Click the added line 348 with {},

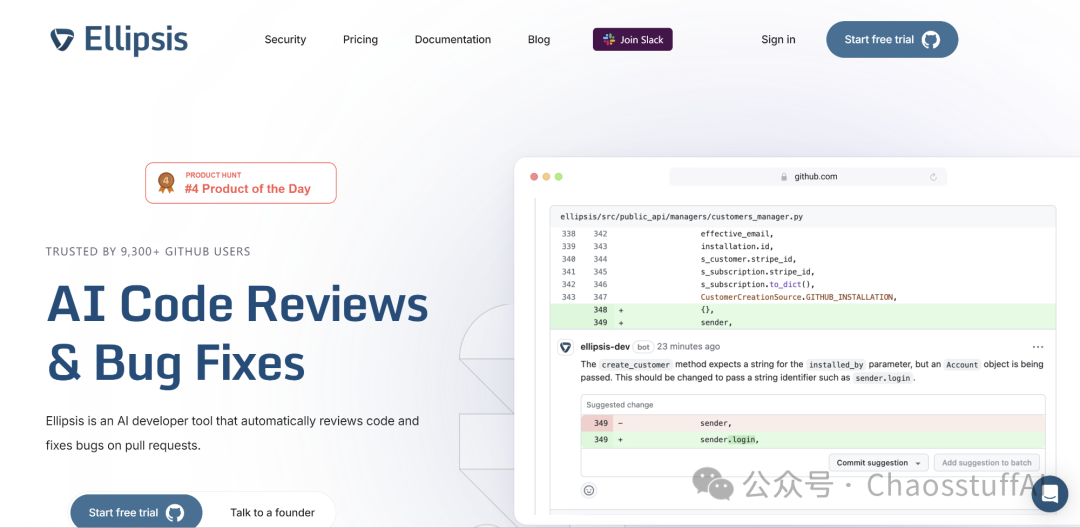click(x=802, y=310)
